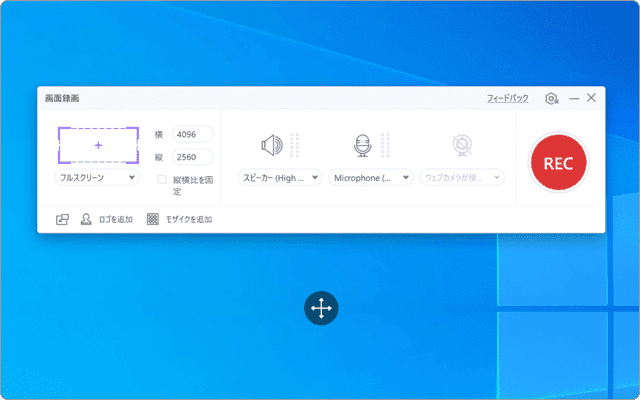Open the Microphone device dropdown
640x400 pixels.
[x=371, y=178]
